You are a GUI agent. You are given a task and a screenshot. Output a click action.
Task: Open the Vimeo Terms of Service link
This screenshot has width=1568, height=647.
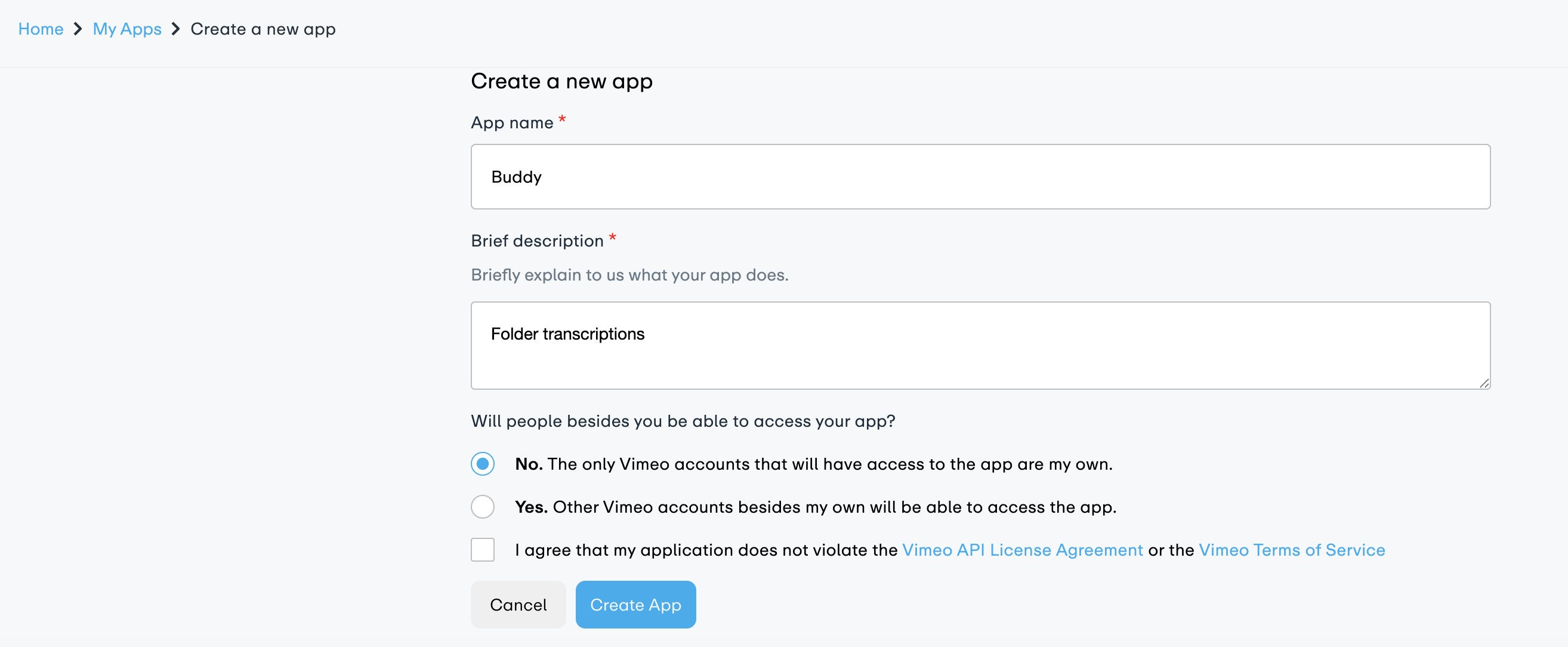pos(1292,550)
